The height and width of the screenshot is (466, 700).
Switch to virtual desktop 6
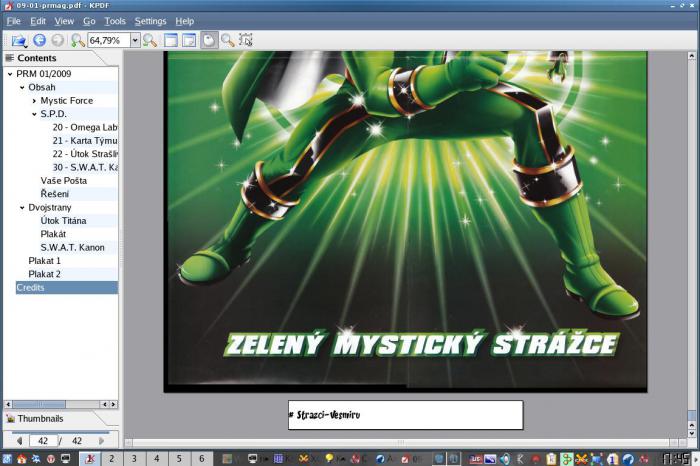(x=202, y=458)
